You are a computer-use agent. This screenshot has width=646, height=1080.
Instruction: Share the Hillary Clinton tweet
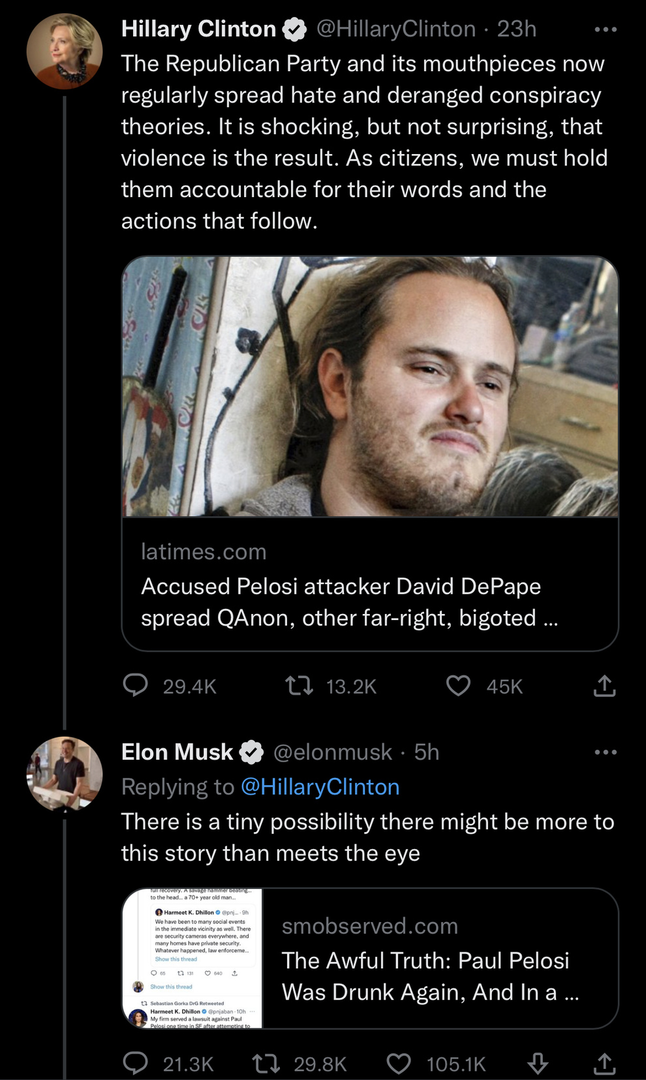(603, 686)
